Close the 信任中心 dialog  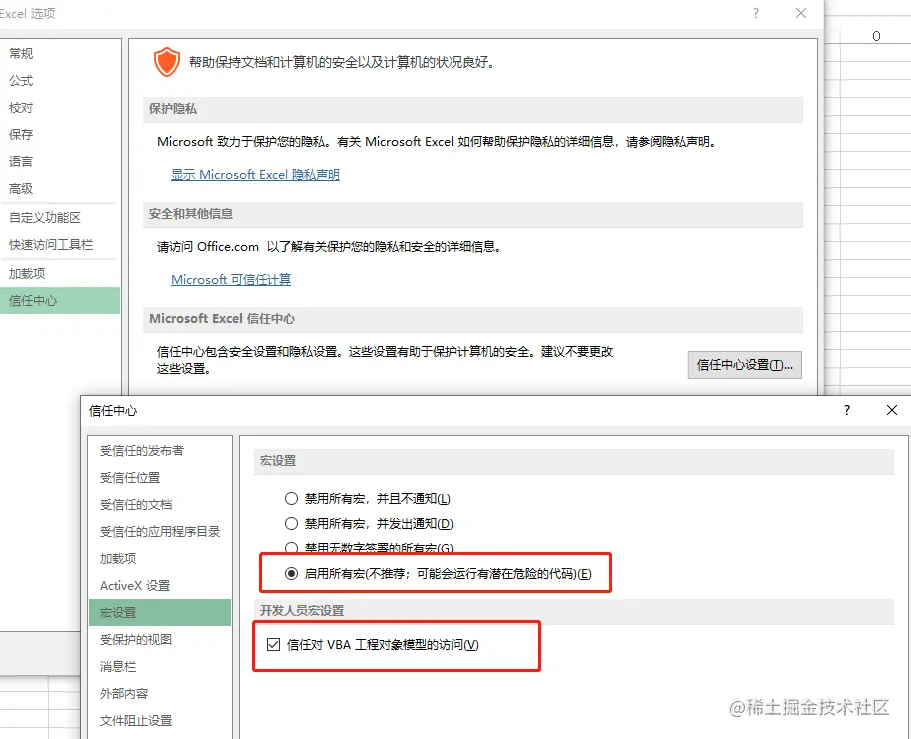(892, 410)
